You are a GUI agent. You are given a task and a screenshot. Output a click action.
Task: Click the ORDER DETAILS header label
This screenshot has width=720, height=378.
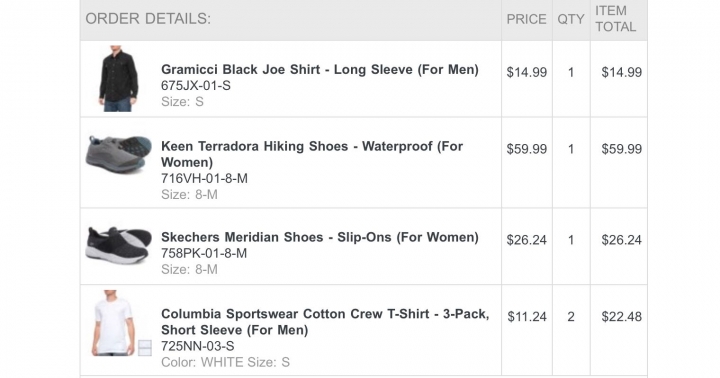tap(148, 19)
